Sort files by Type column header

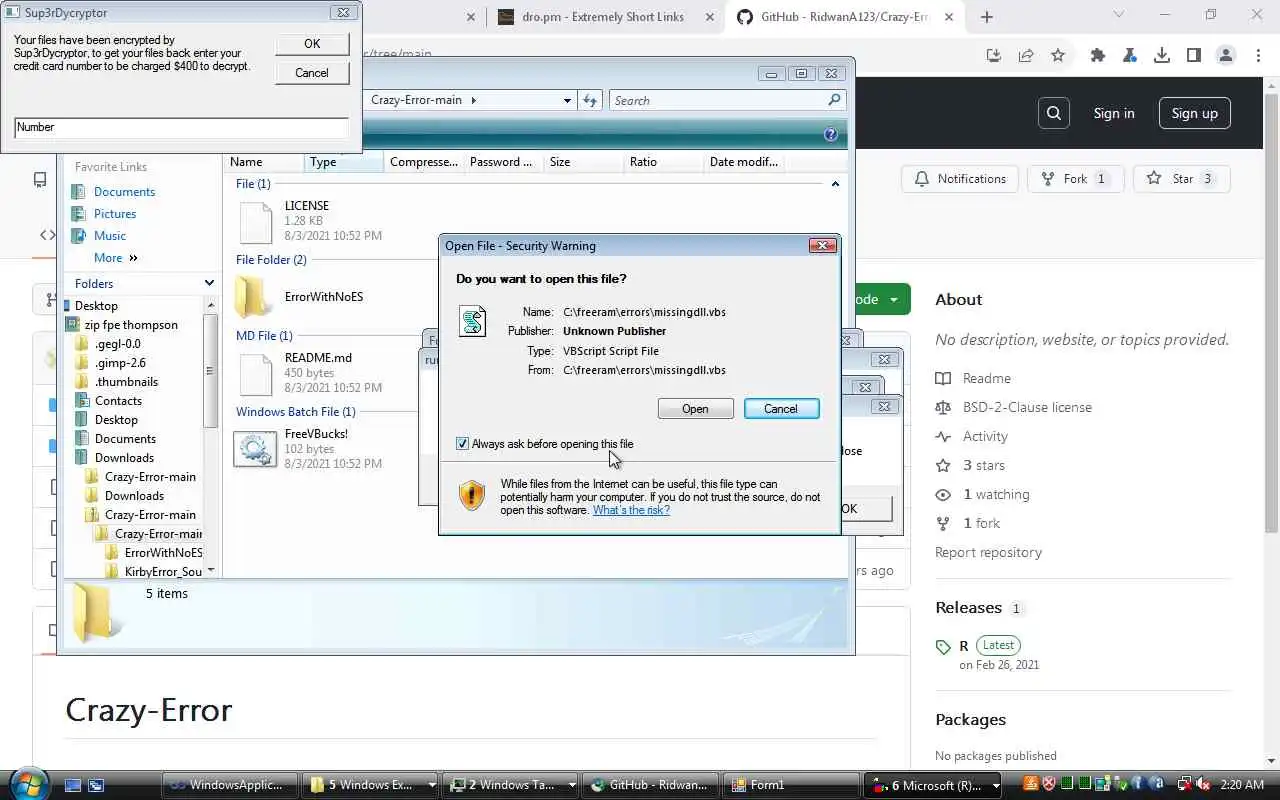(344, 162)
